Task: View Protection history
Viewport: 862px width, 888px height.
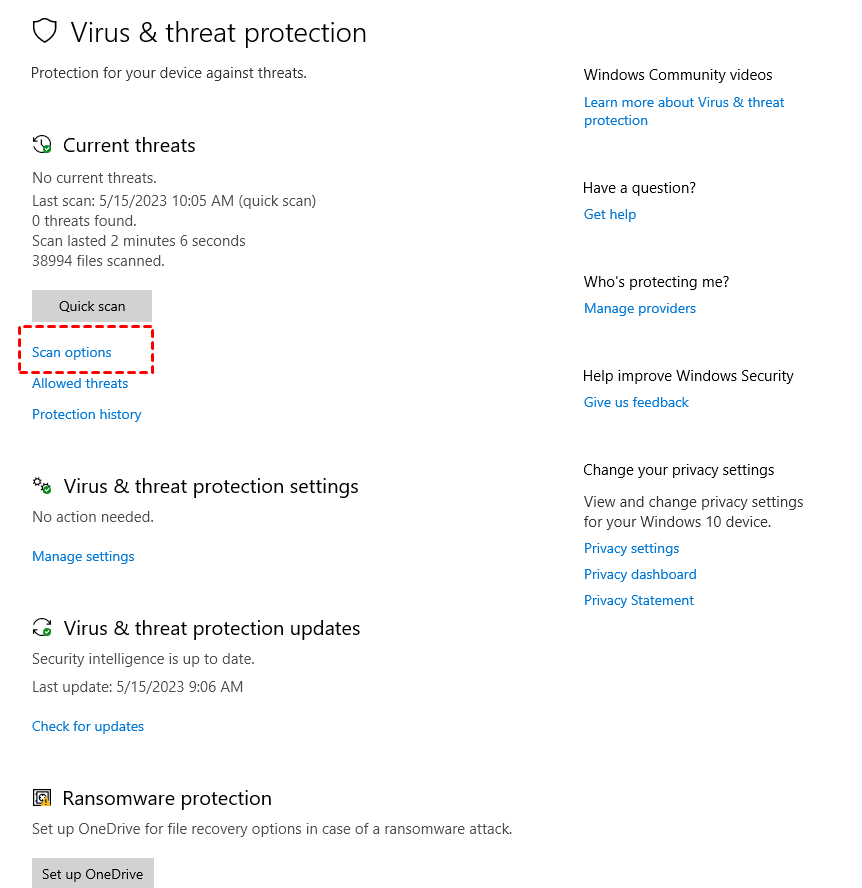Action: pos(87,414)
